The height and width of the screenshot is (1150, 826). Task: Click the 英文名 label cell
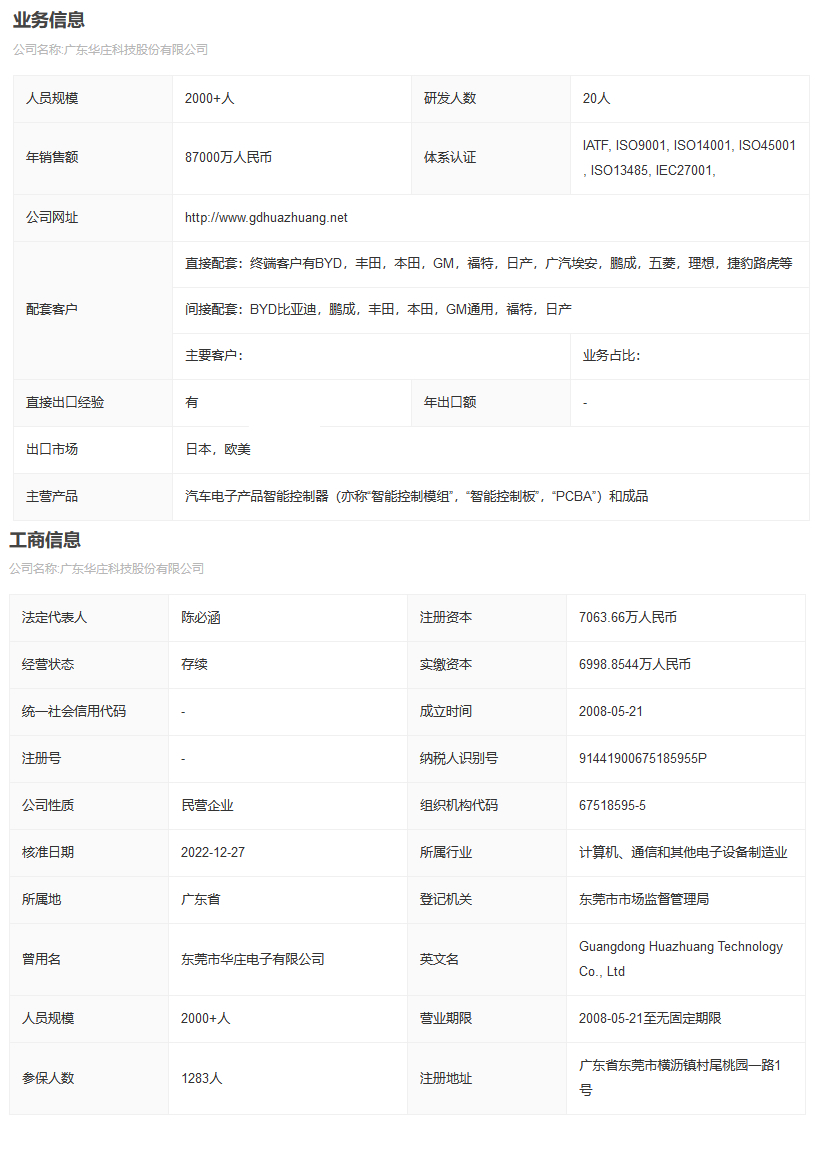(x=487, y=959)
